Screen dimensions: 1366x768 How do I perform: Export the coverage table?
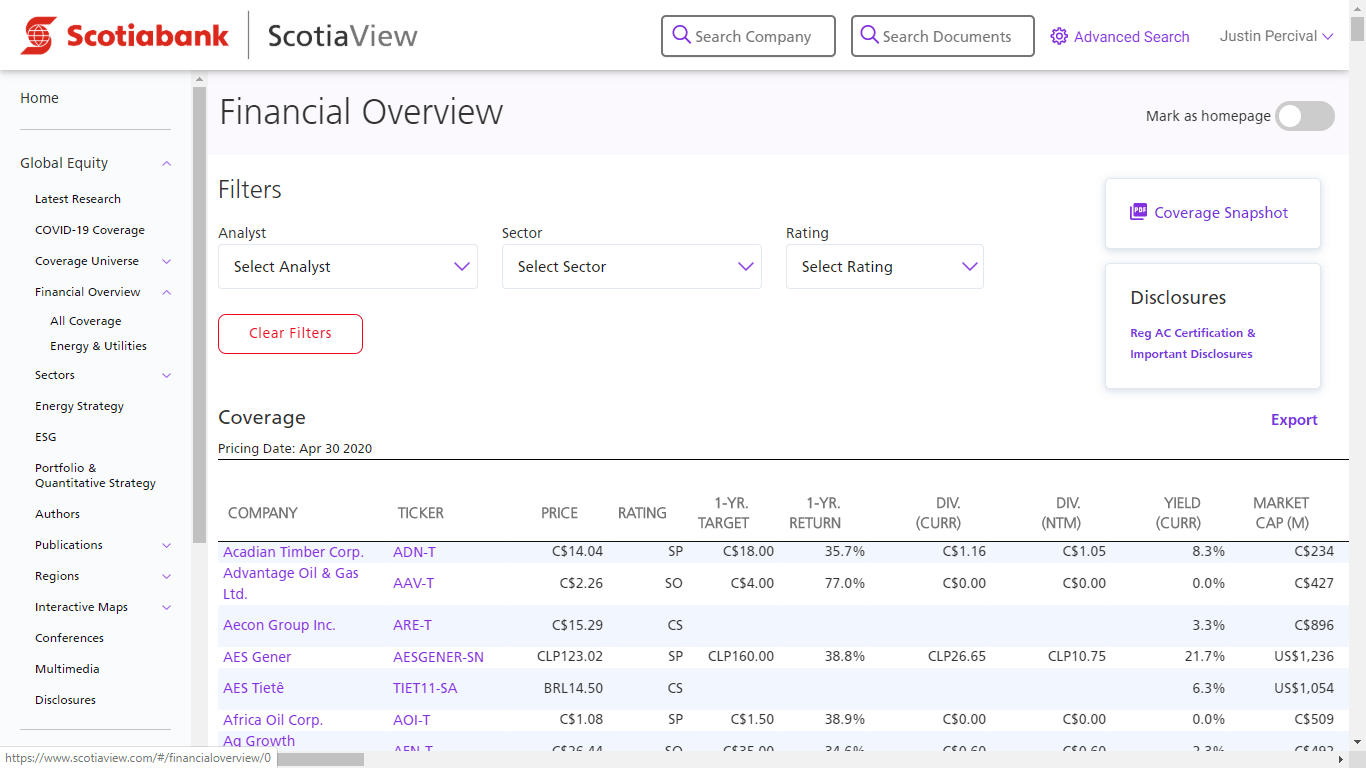click(1294, 420)
